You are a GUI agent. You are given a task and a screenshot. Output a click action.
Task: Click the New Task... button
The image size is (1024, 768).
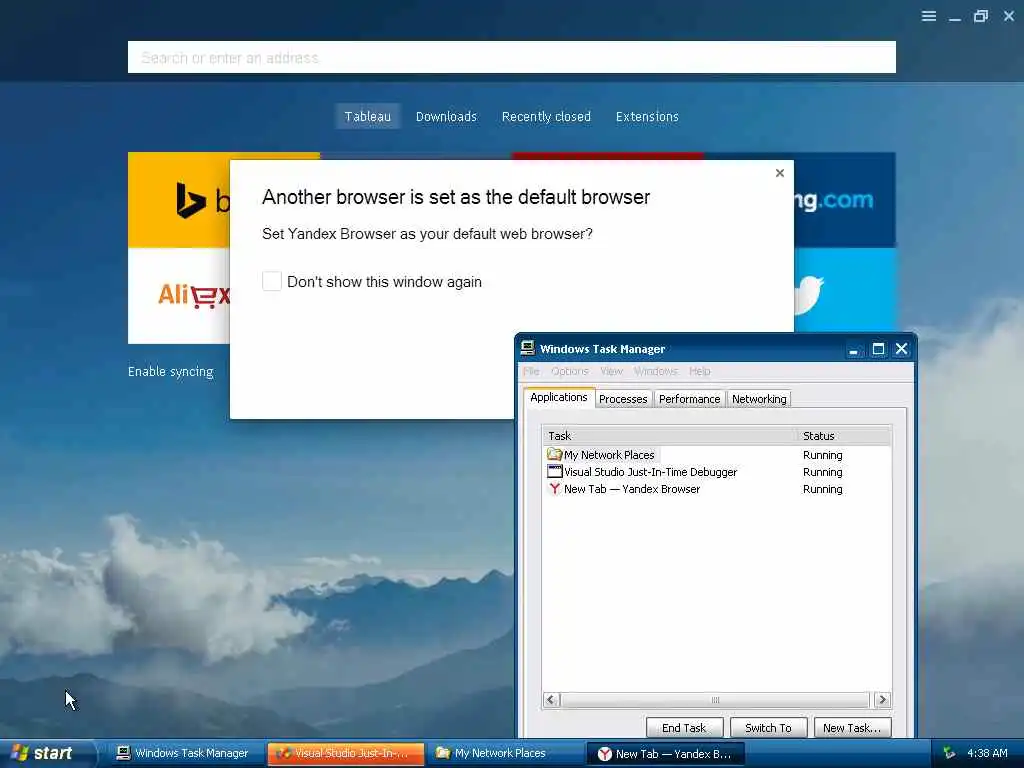click(x=852, y=728)
